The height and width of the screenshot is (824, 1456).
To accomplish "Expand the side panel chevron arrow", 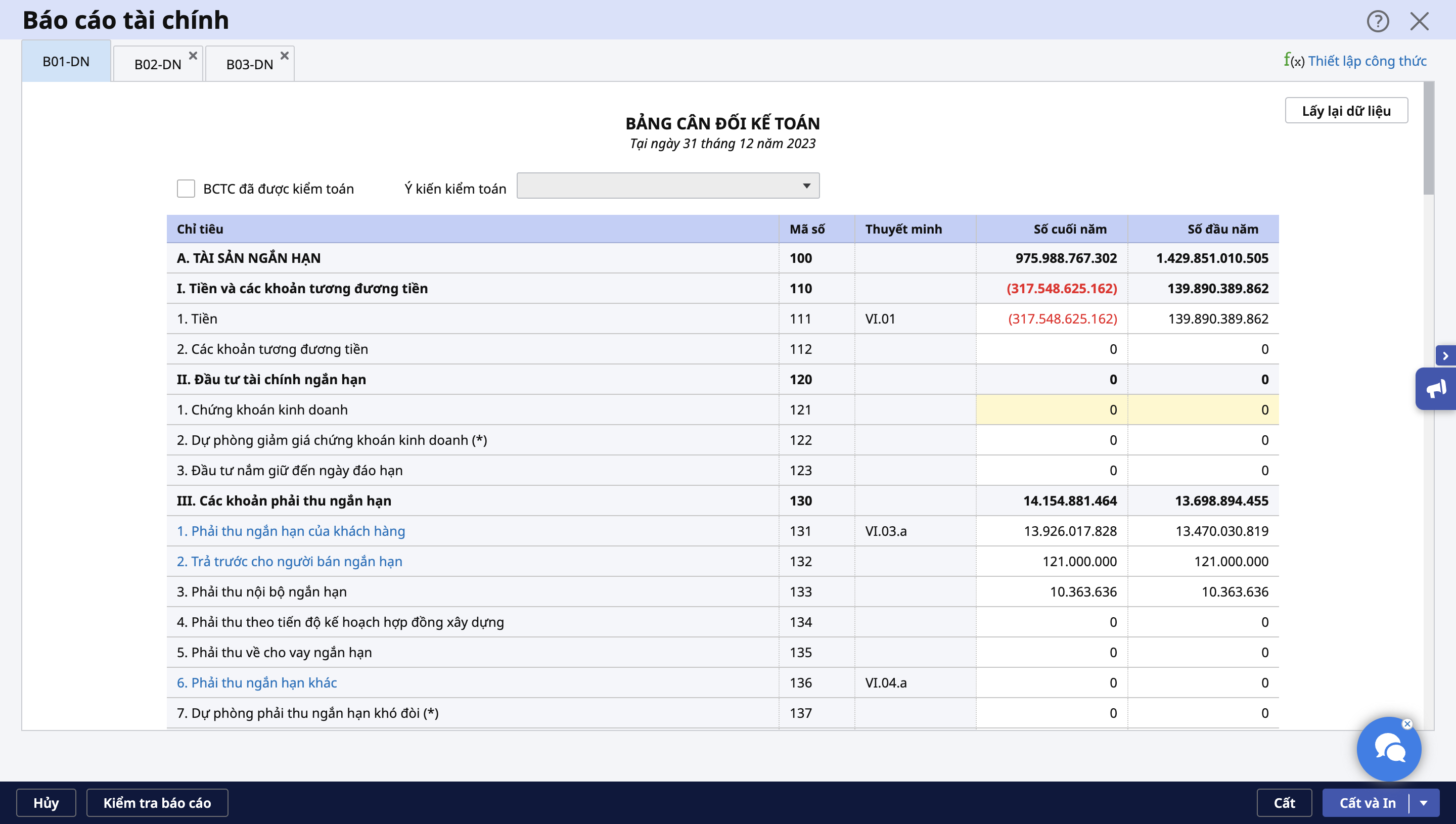I will coord(1445,355).
